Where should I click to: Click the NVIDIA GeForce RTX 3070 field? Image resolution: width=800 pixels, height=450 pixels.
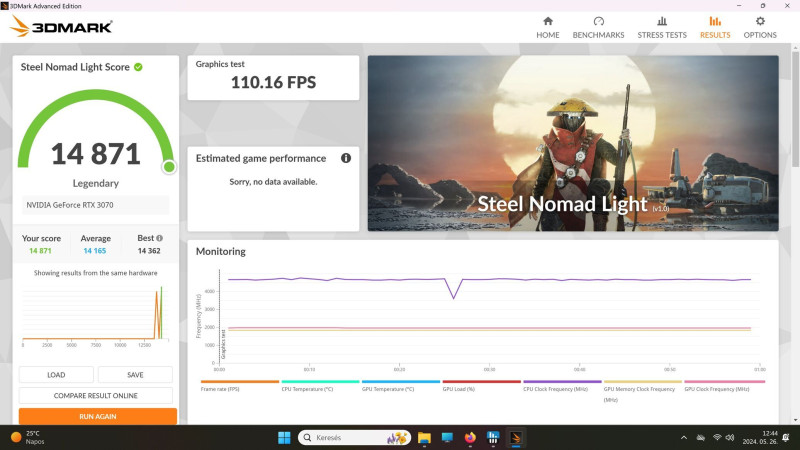[x=95, y=205]
